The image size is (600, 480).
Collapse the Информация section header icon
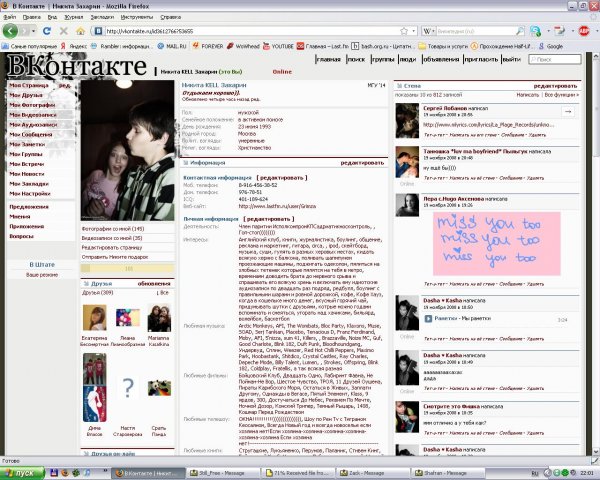[x=186, y=161]
